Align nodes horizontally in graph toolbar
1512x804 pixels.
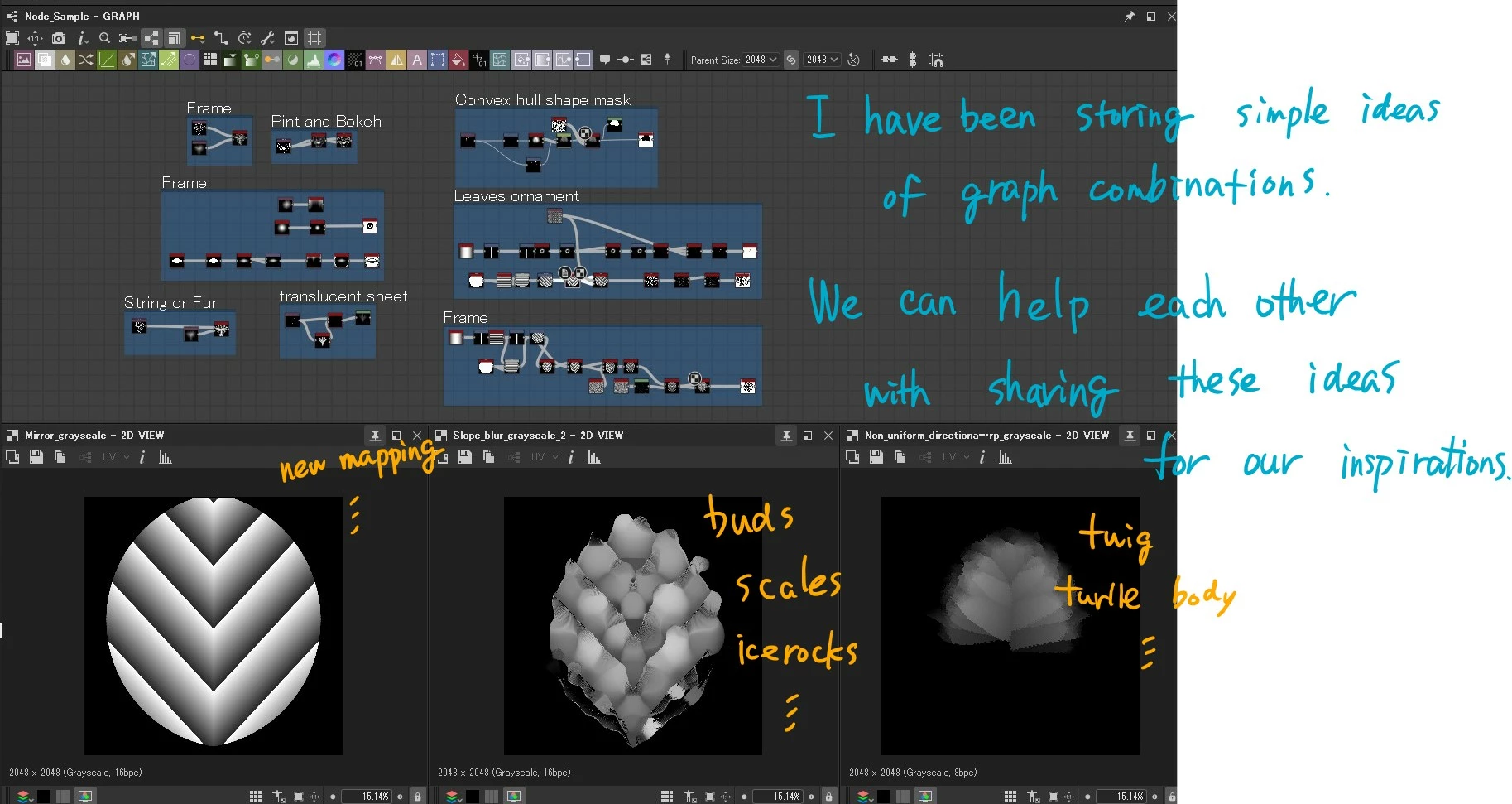point(890,60)
